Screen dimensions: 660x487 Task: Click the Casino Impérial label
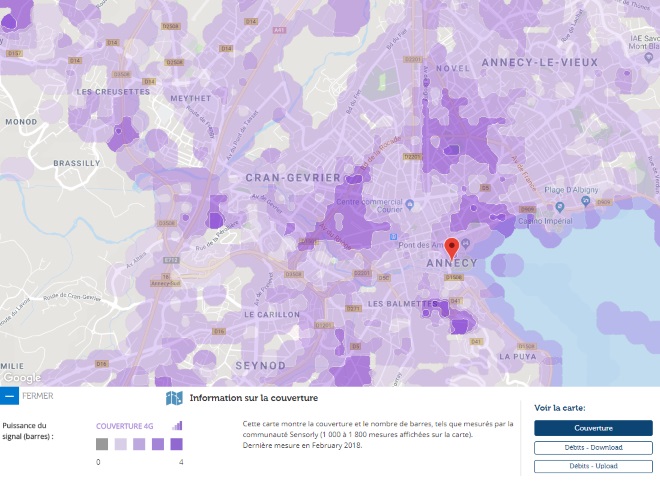[x=545, y=221]
